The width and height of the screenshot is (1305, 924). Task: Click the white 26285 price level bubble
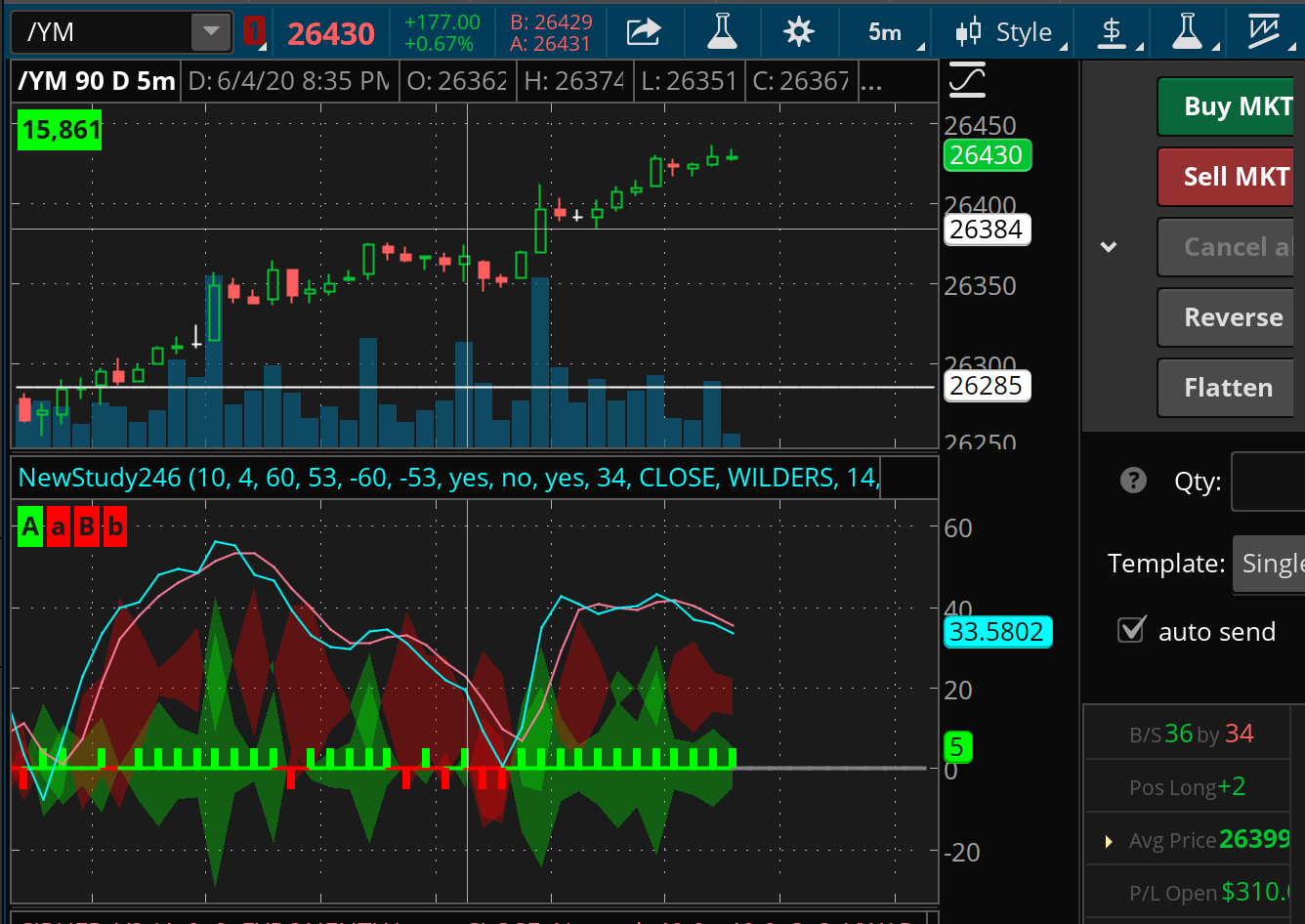(988, 386)
